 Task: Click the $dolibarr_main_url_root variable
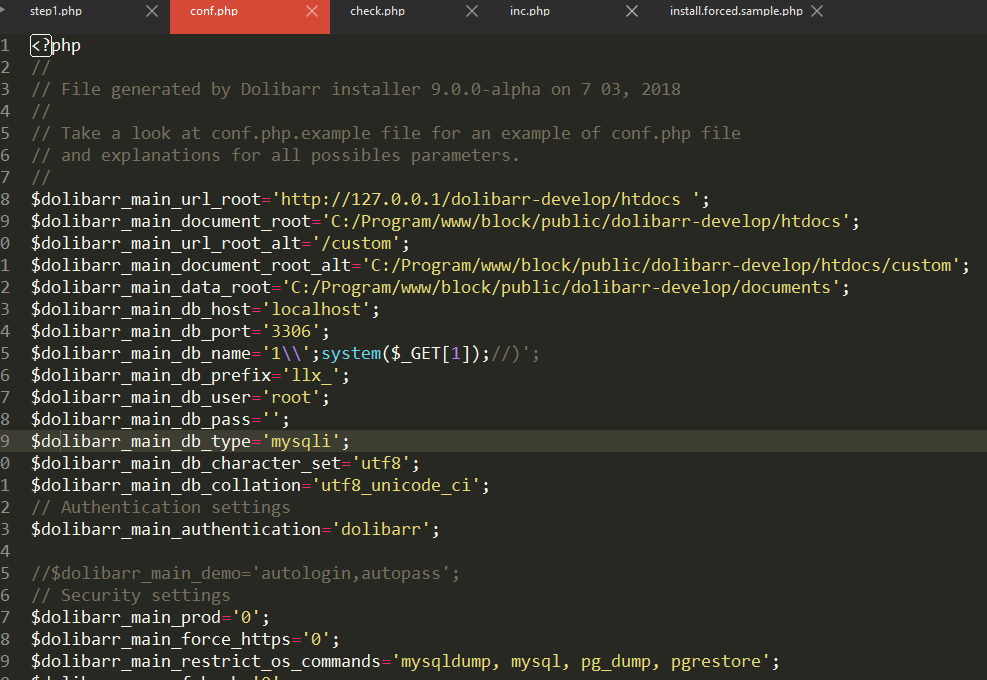coord(146,200)
